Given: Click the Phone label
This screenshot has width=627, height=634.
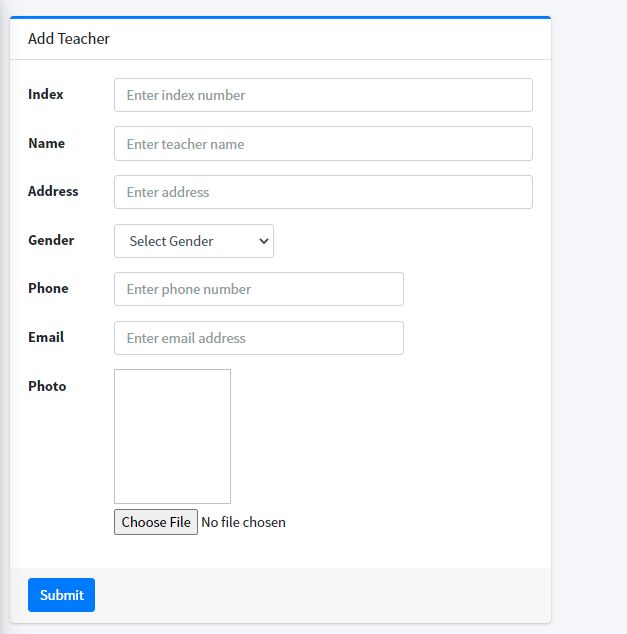Looking at the screenshot, I should click(49, 289).
